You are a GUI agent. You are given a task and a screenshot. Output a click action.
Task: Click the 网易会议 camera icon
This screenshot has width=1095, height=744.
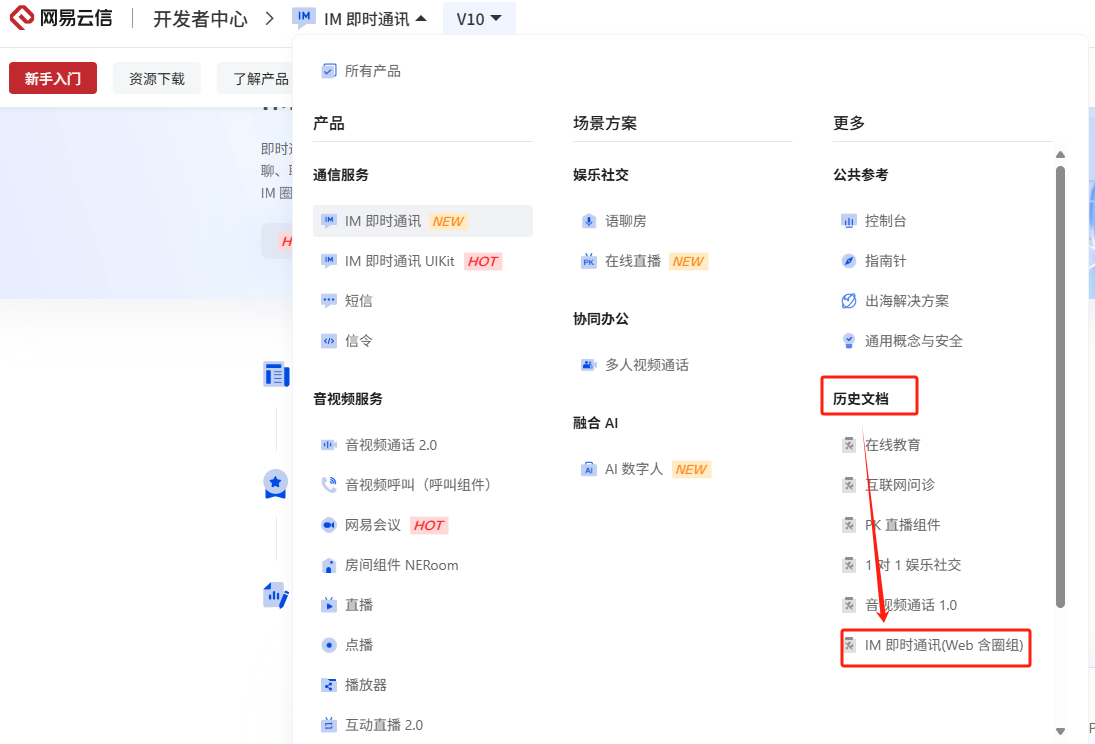pyautogui.click(x=329, y=525)
